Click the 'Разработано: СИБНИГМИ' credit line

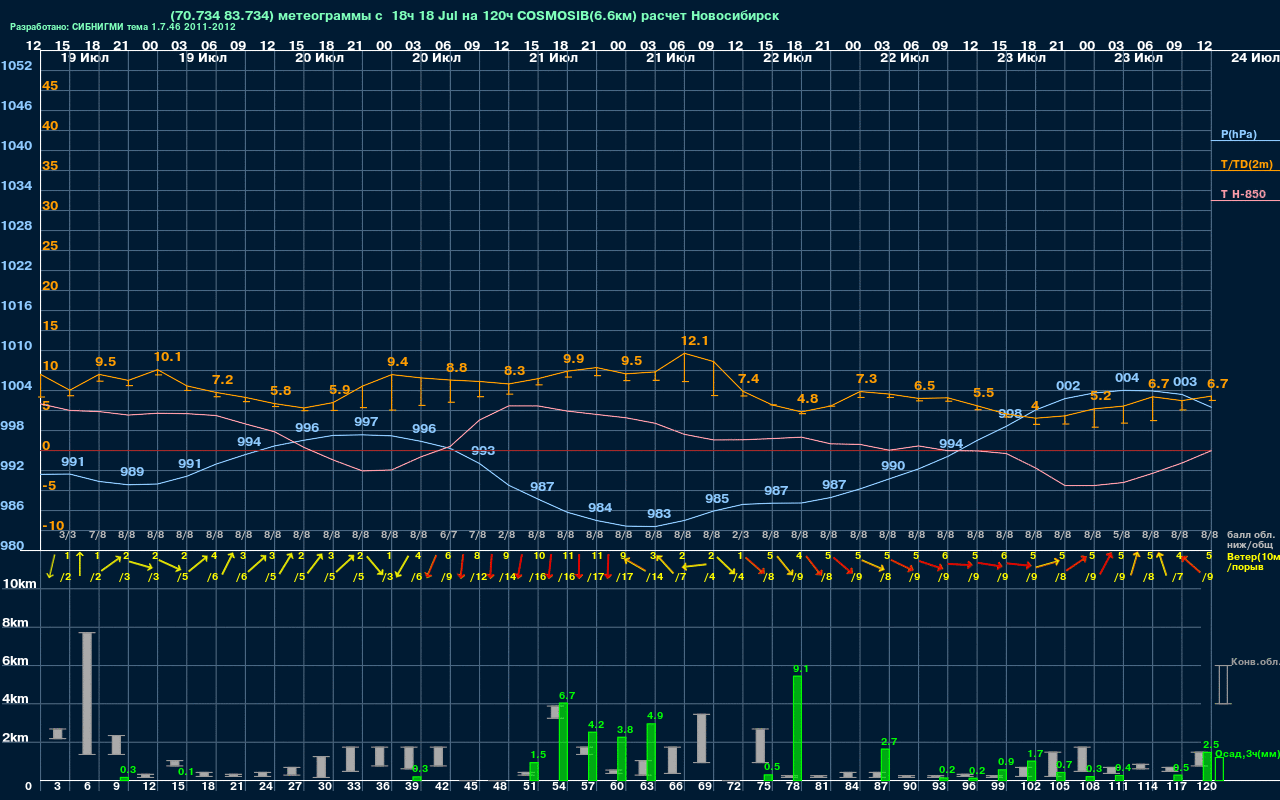[x=122, y=27]
